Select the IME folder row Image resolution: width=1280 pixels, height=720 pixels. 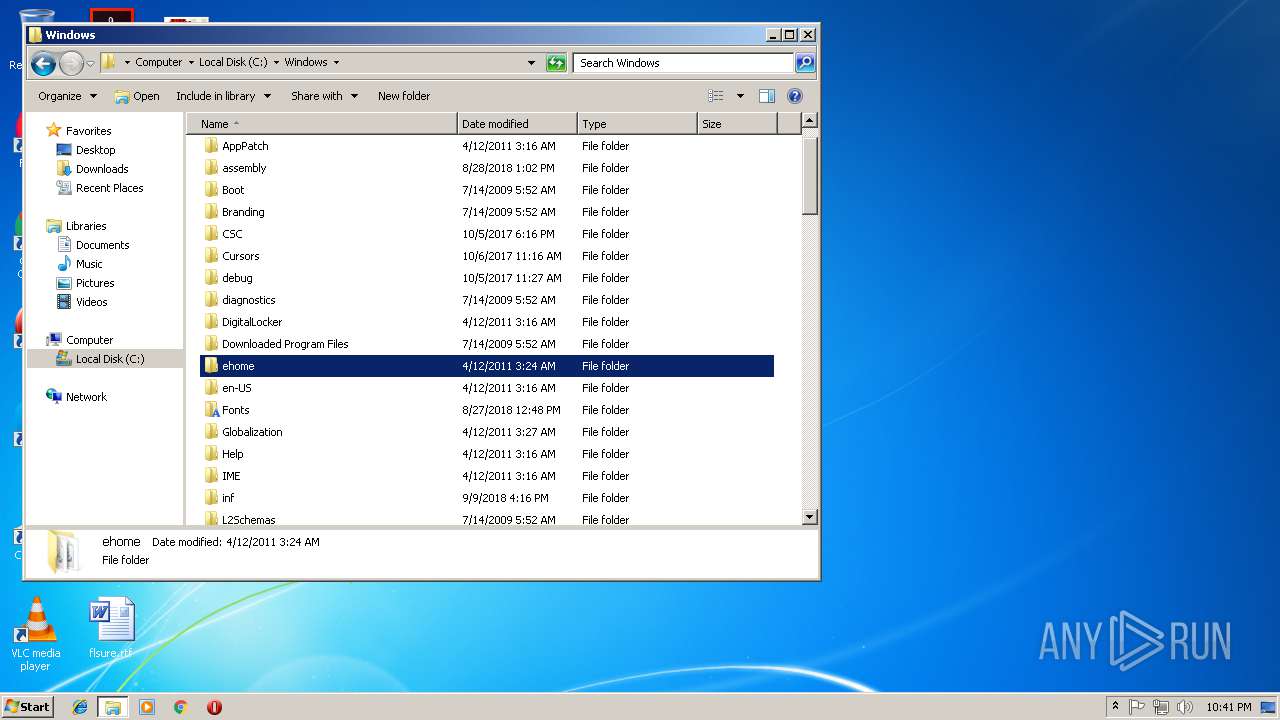point(486,476)
